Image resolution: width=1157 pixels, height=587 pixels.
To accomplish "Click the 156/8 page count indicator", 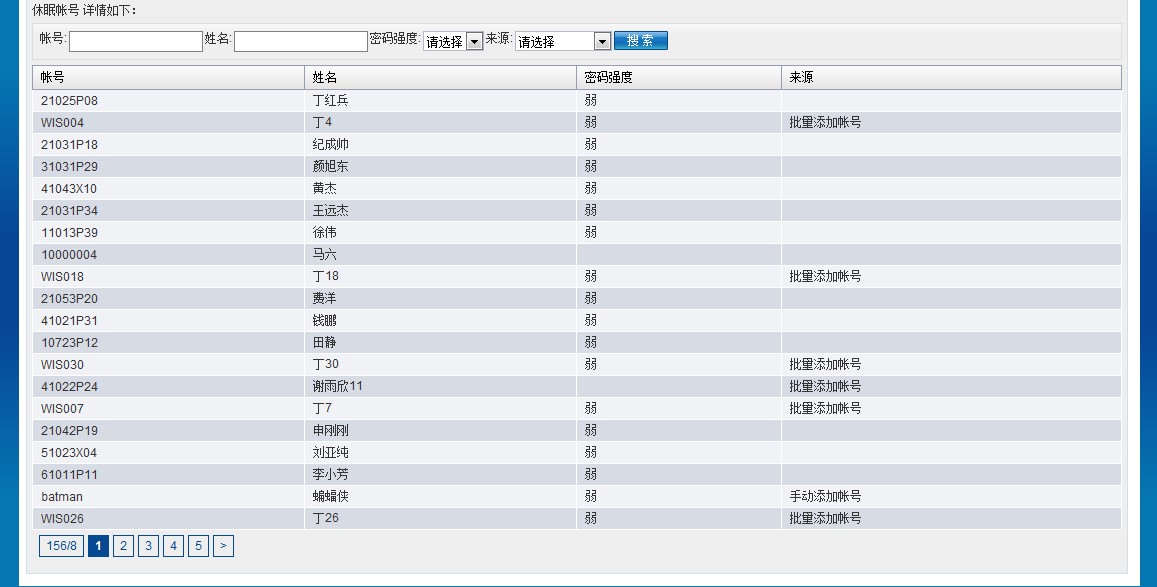I will (x=61, y=546).
